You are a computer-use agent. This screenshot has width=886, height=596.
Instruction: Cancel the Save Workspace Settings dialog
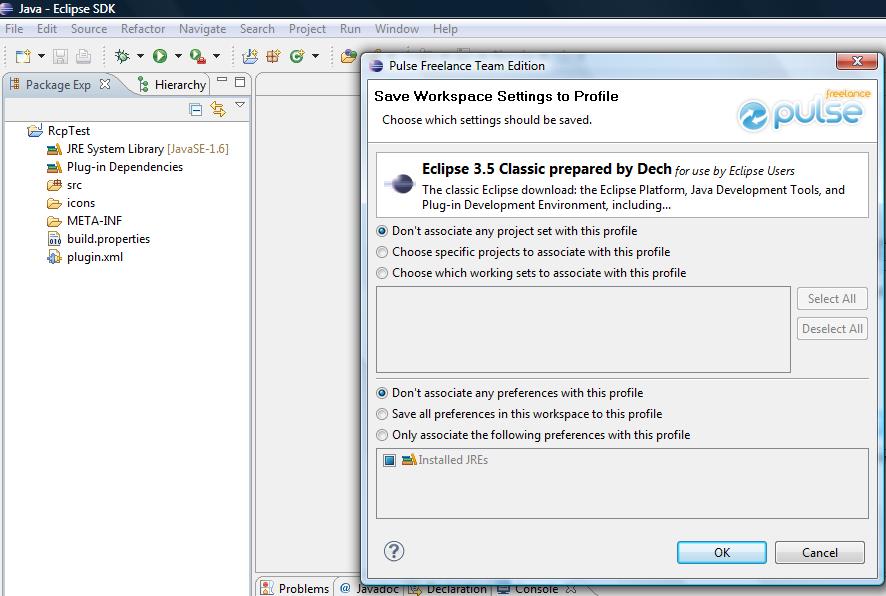[x=819, y=553]
